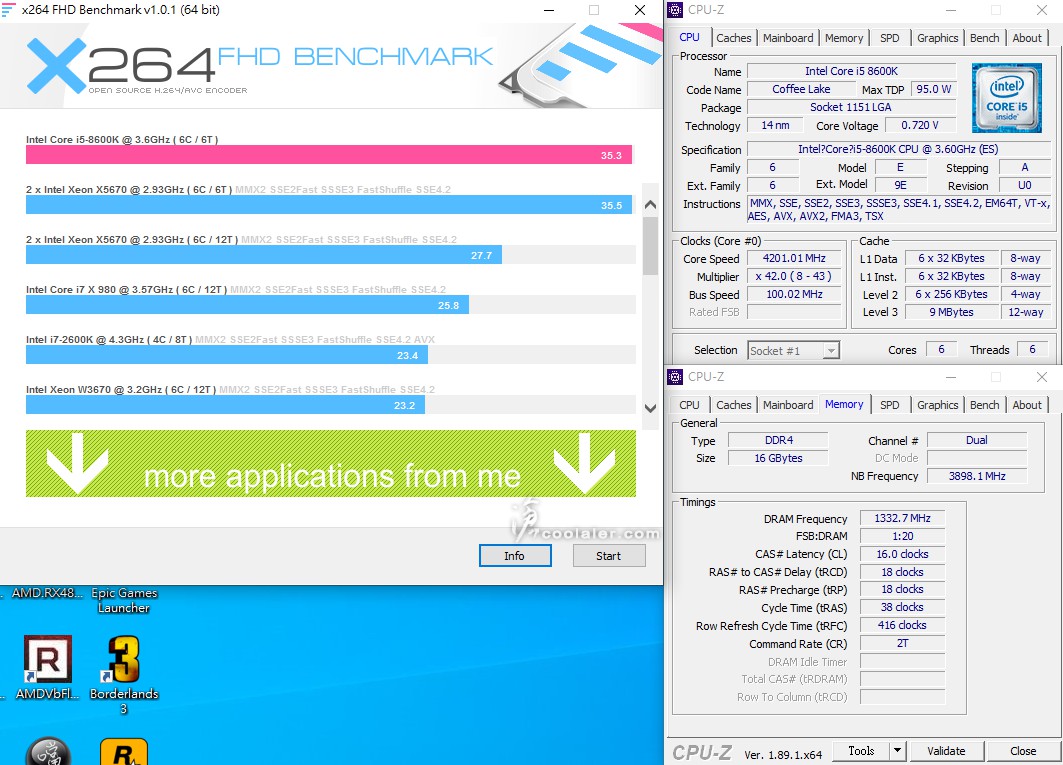
Task: Expand the Tools dropdown arrow in CPU-Z
Action: point(897,751)
